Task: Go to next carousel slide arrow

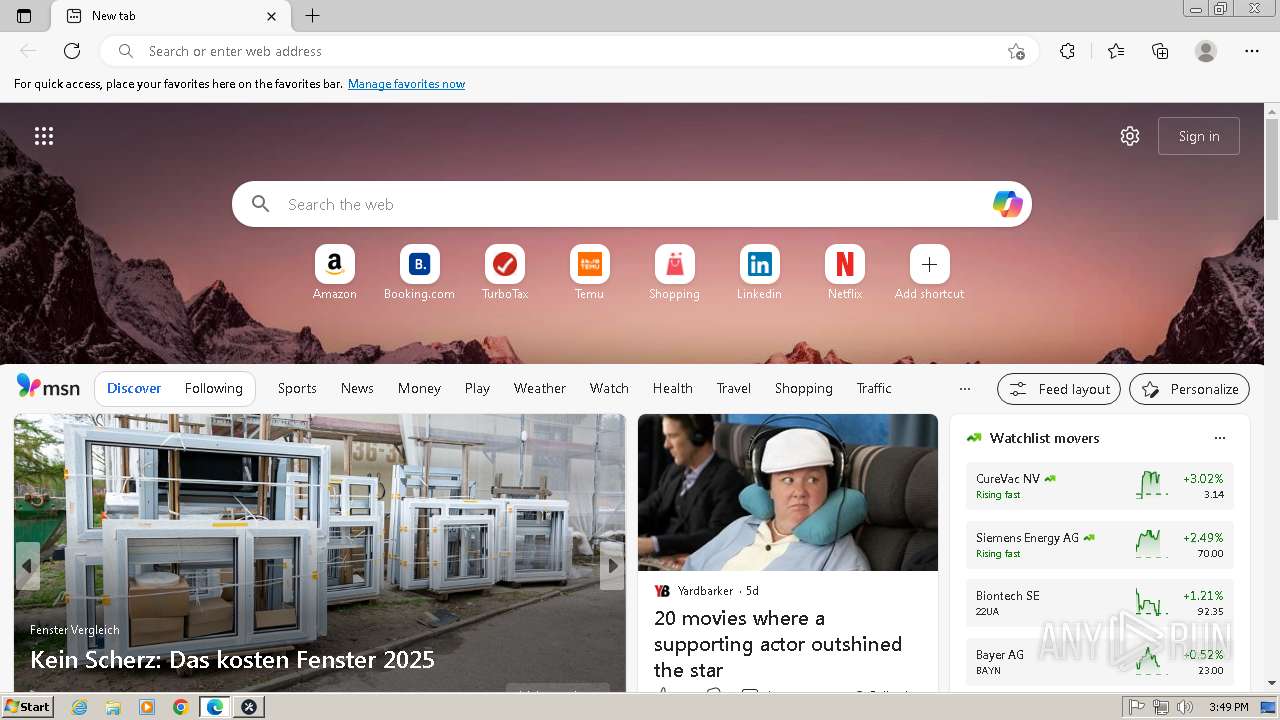Action: [x=612, y=566]
